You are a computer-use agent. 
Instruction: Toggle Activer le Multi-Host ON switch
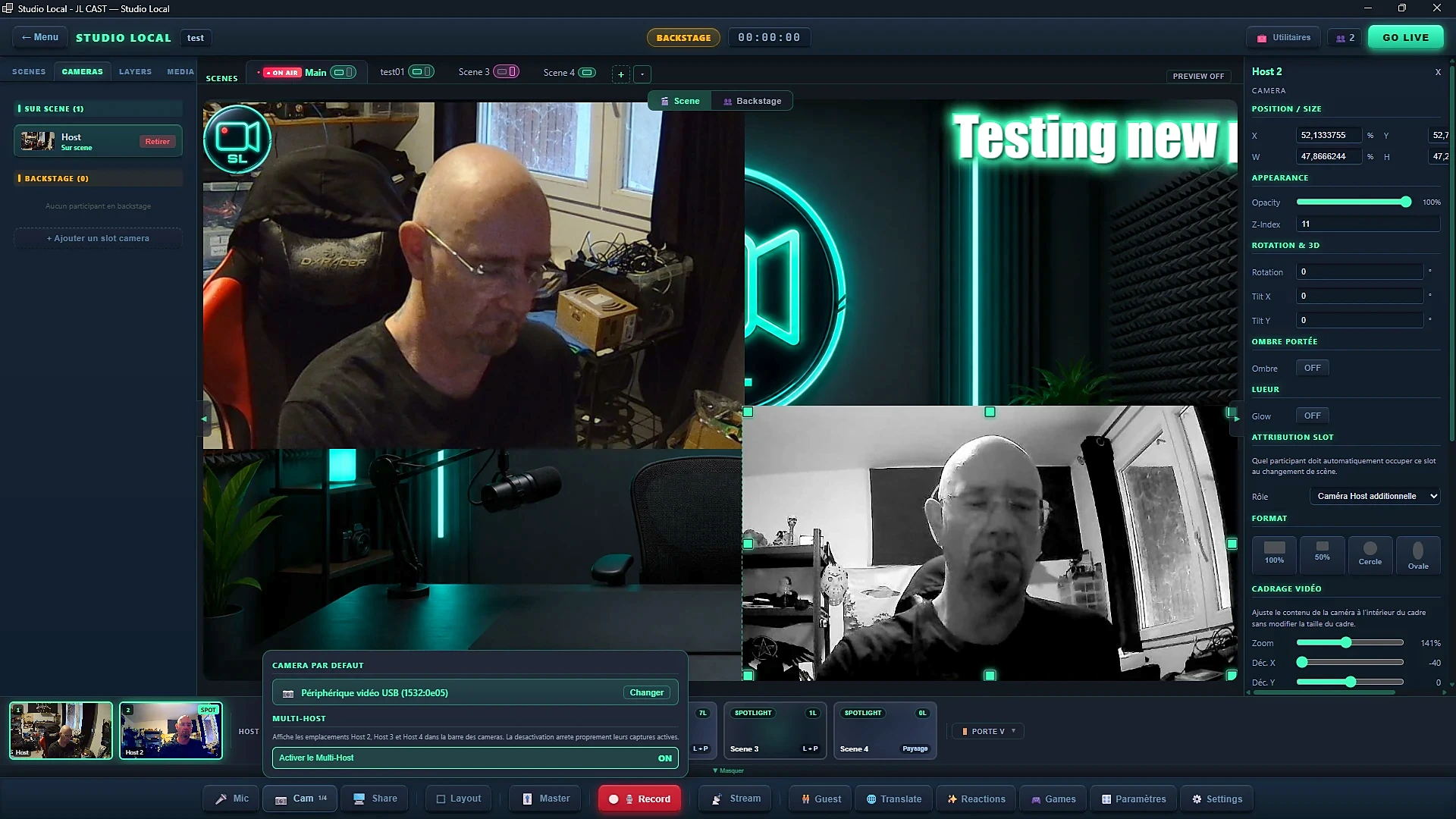475,758
